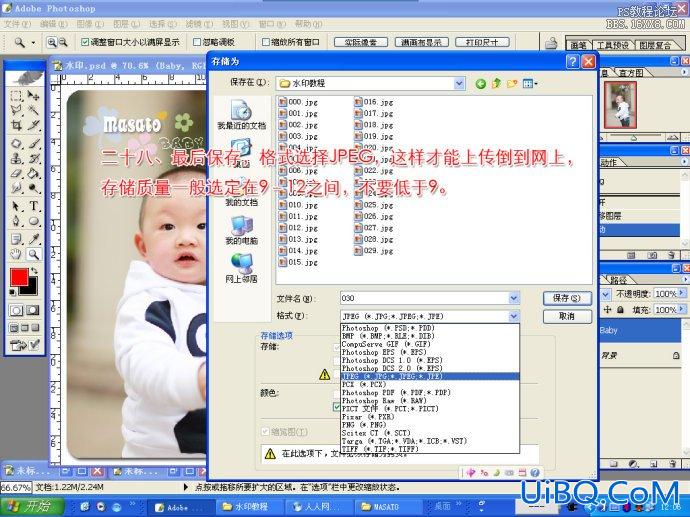Screen dimensions: 690x517
Task: Switch to the 直方图 histogram tab
Action: 631,73
